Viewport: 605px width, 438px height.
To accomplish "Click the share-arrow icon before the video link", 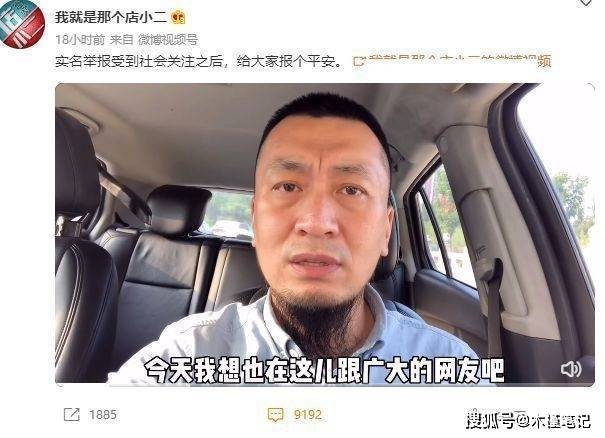I will (359, 61).
